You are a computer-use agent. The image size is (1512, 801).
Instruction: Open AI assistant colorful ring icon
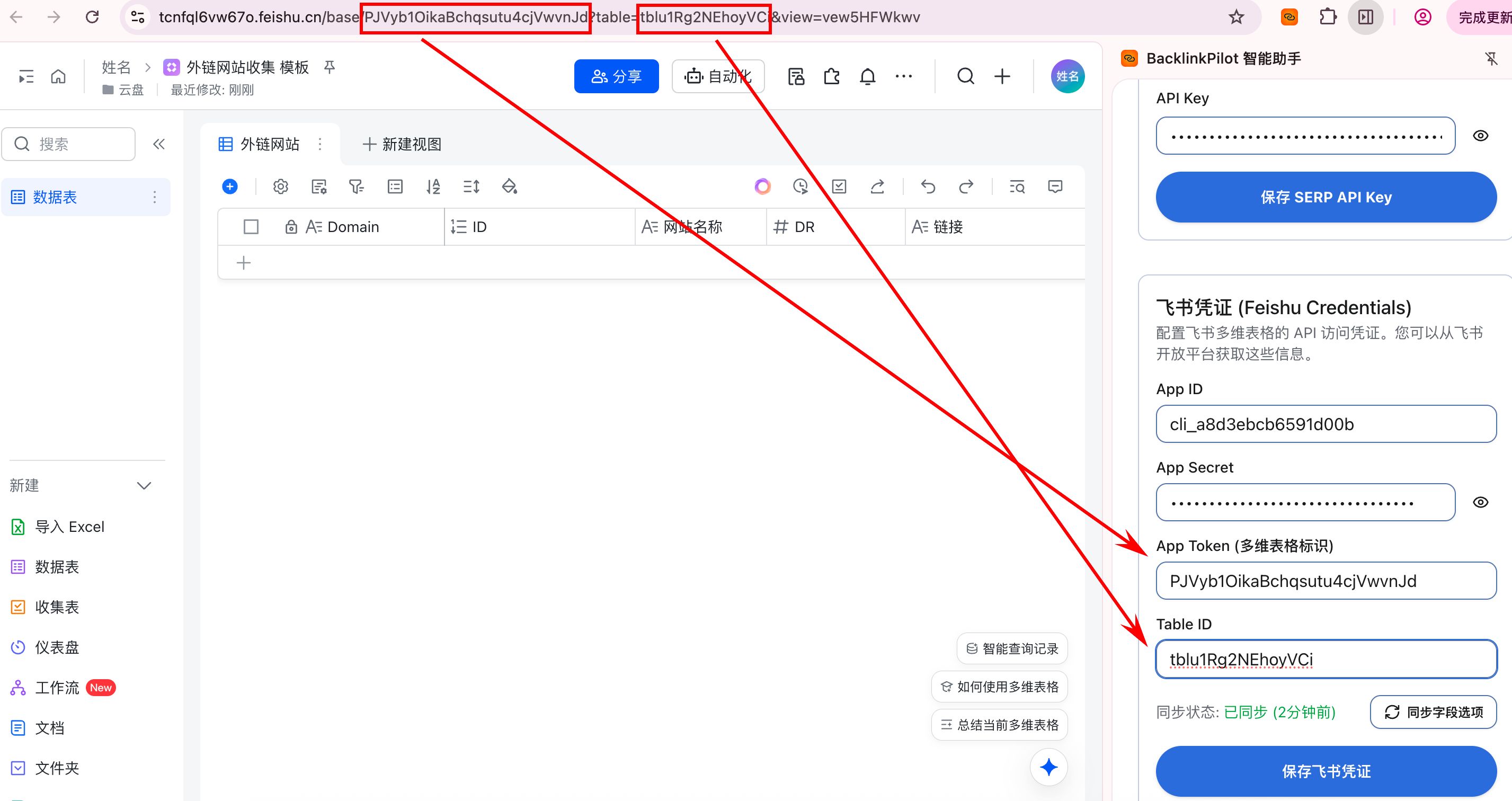762,186
